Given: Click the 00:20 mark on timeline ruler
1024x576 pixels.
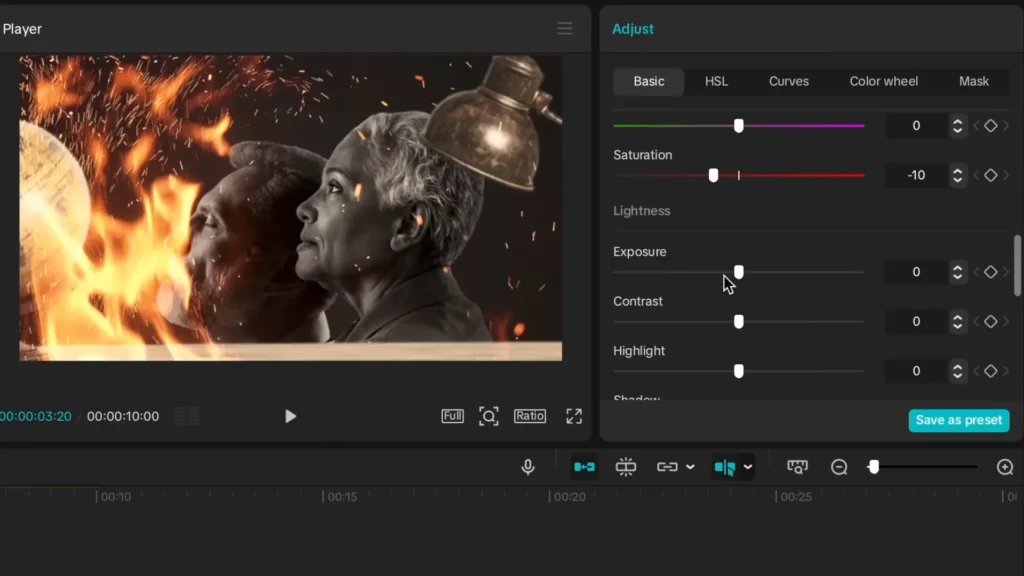Looking at the screenshot, I should pos(568,497).
